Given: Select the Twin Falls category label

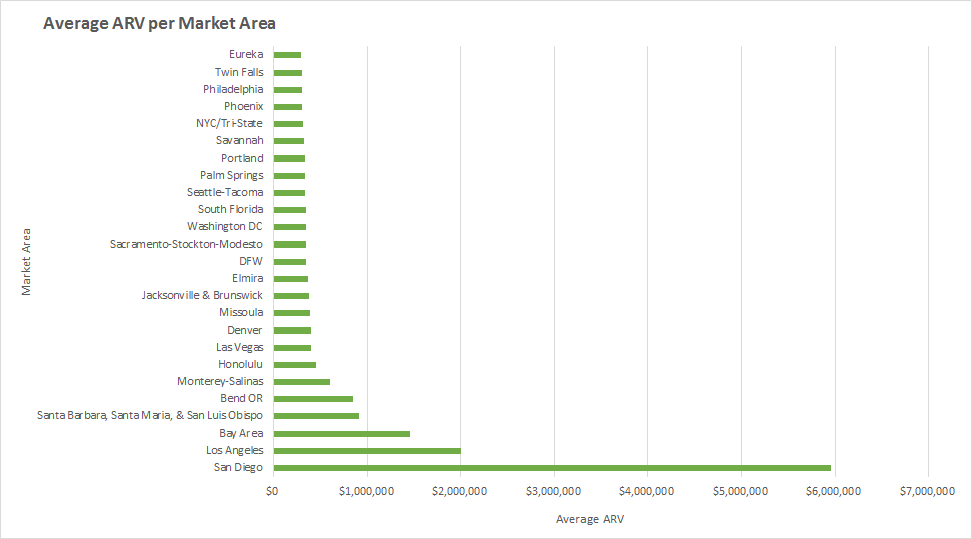Looking at the screenshot, I should pyautogui.click(x=239, y=72).
